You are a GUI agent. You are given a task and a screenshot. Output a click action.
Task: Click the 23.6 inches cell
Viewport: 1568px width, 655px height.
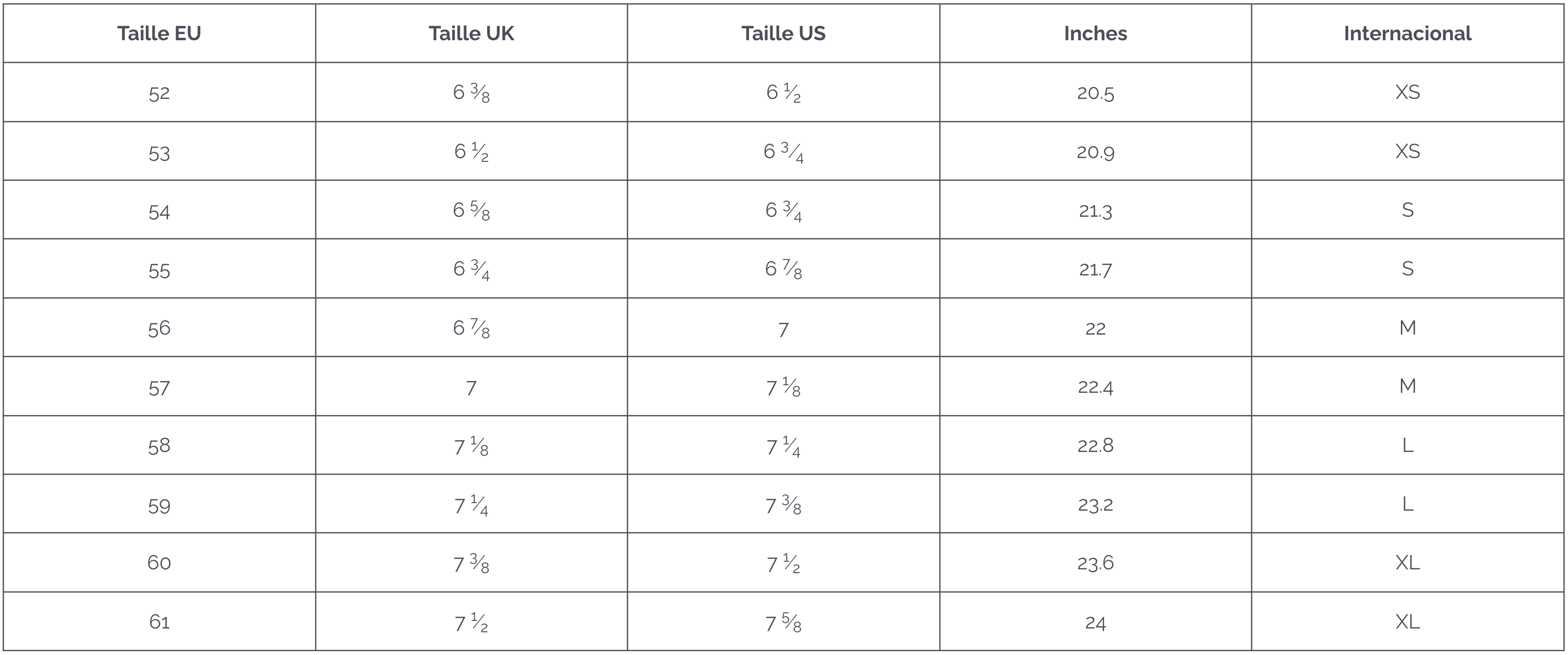click(1095, 563)
